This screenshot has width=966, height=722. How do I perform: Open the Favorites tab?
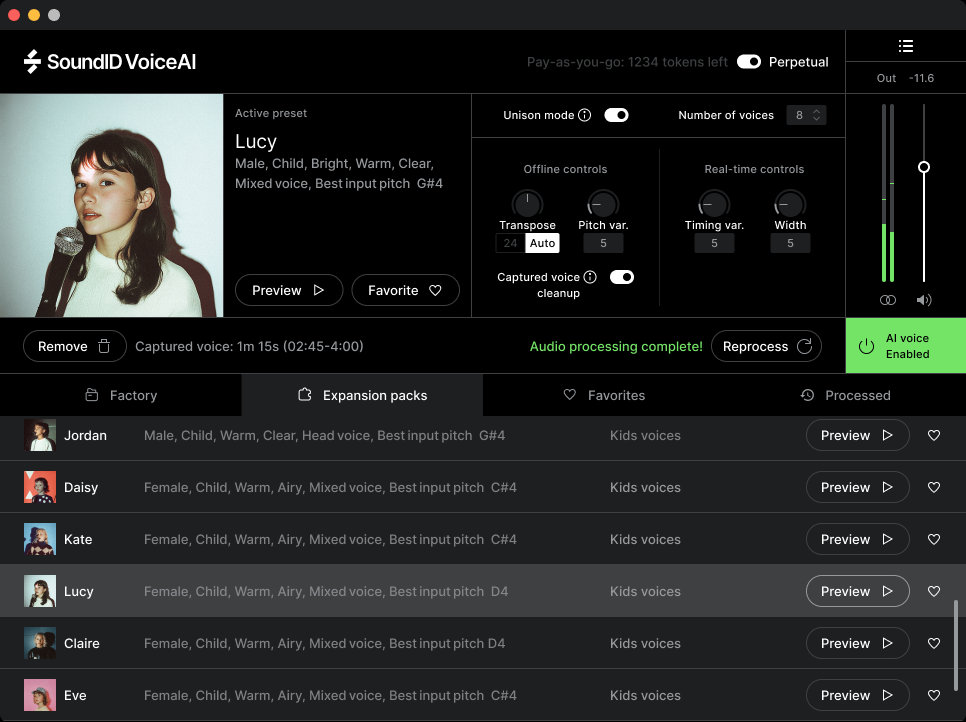[604, 395]
